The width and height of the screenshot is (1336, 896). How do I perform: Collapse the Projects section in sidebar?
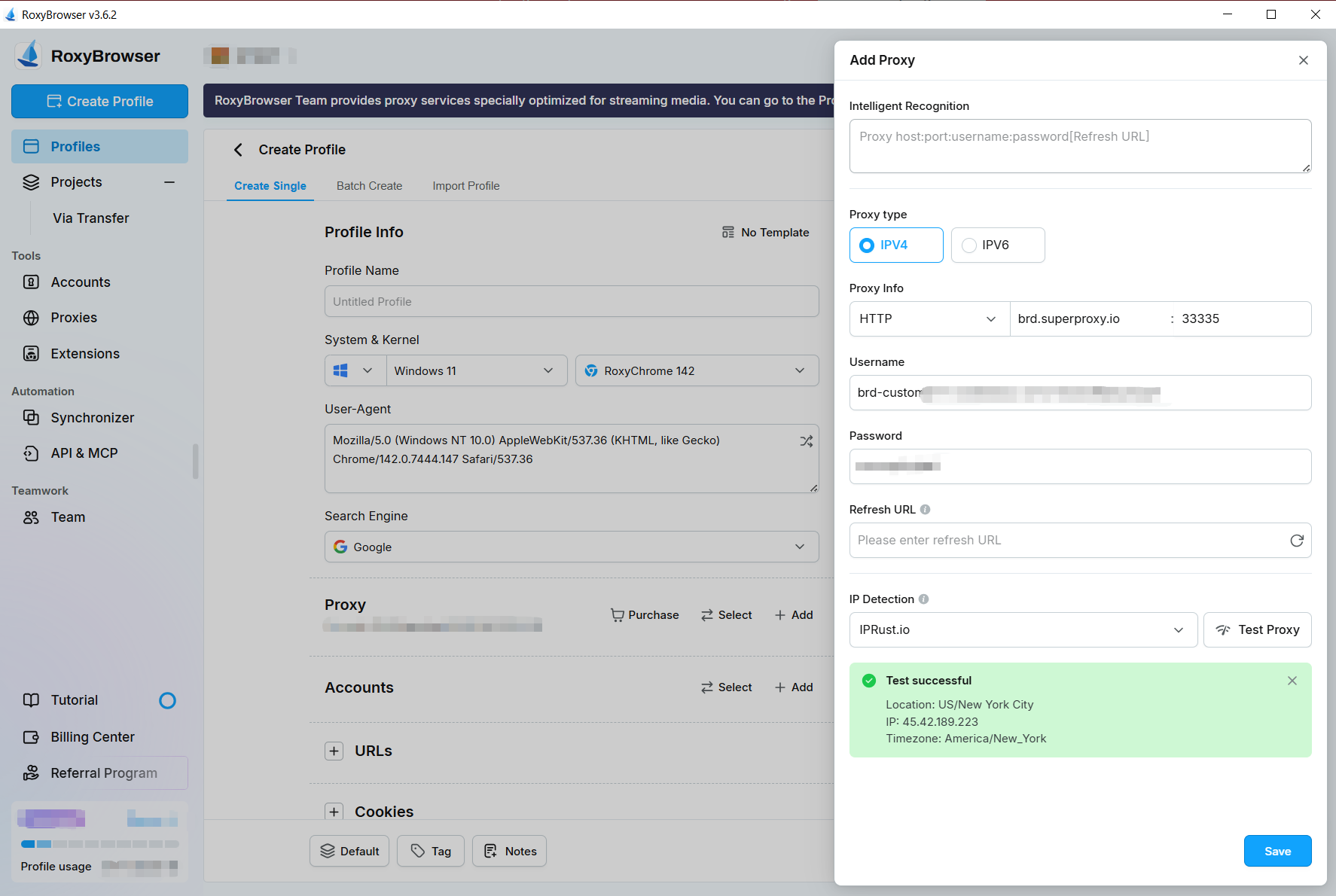[x=169, y=182]
